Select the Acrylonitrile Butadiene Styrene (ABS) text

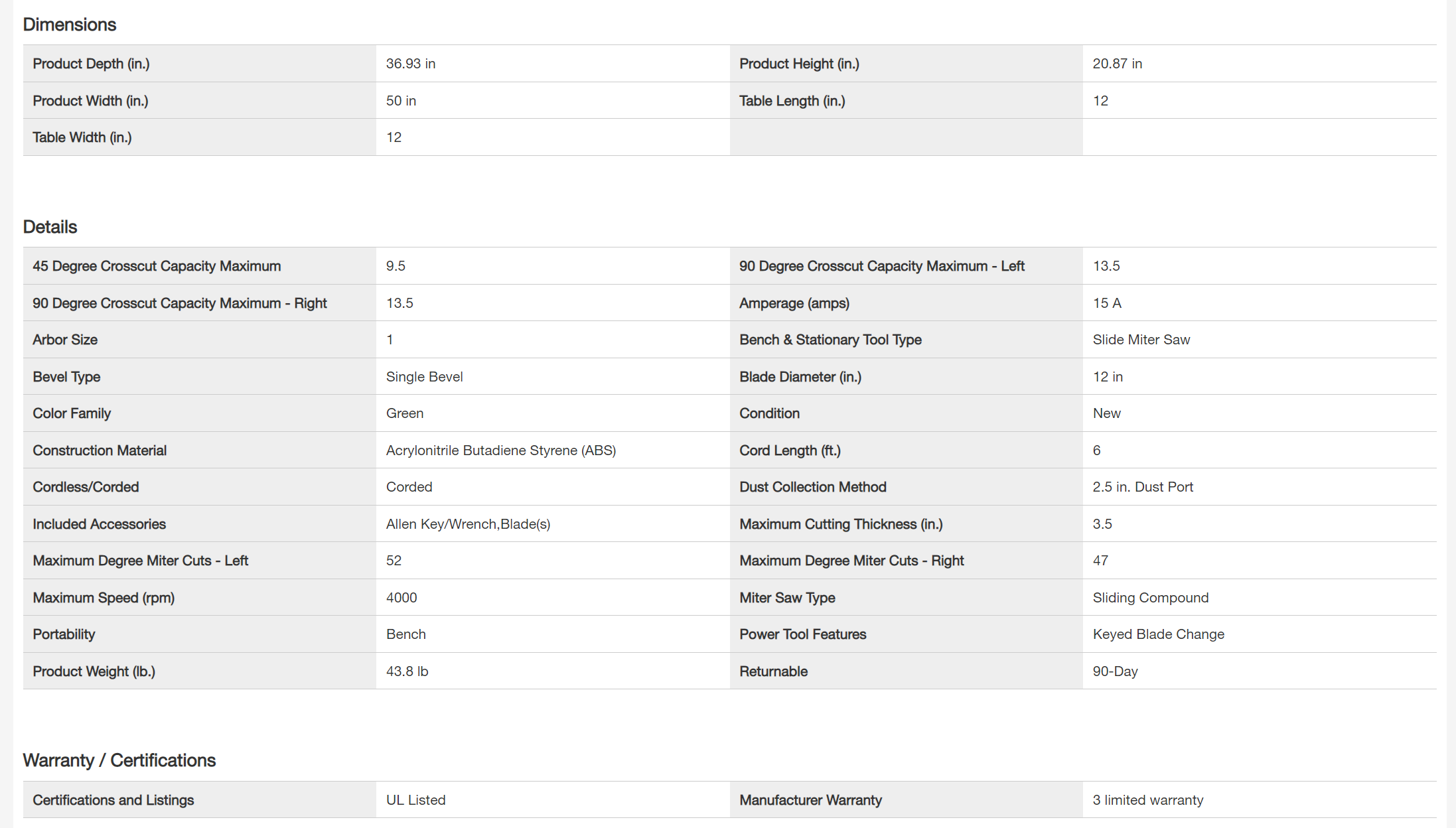point(501,450)
